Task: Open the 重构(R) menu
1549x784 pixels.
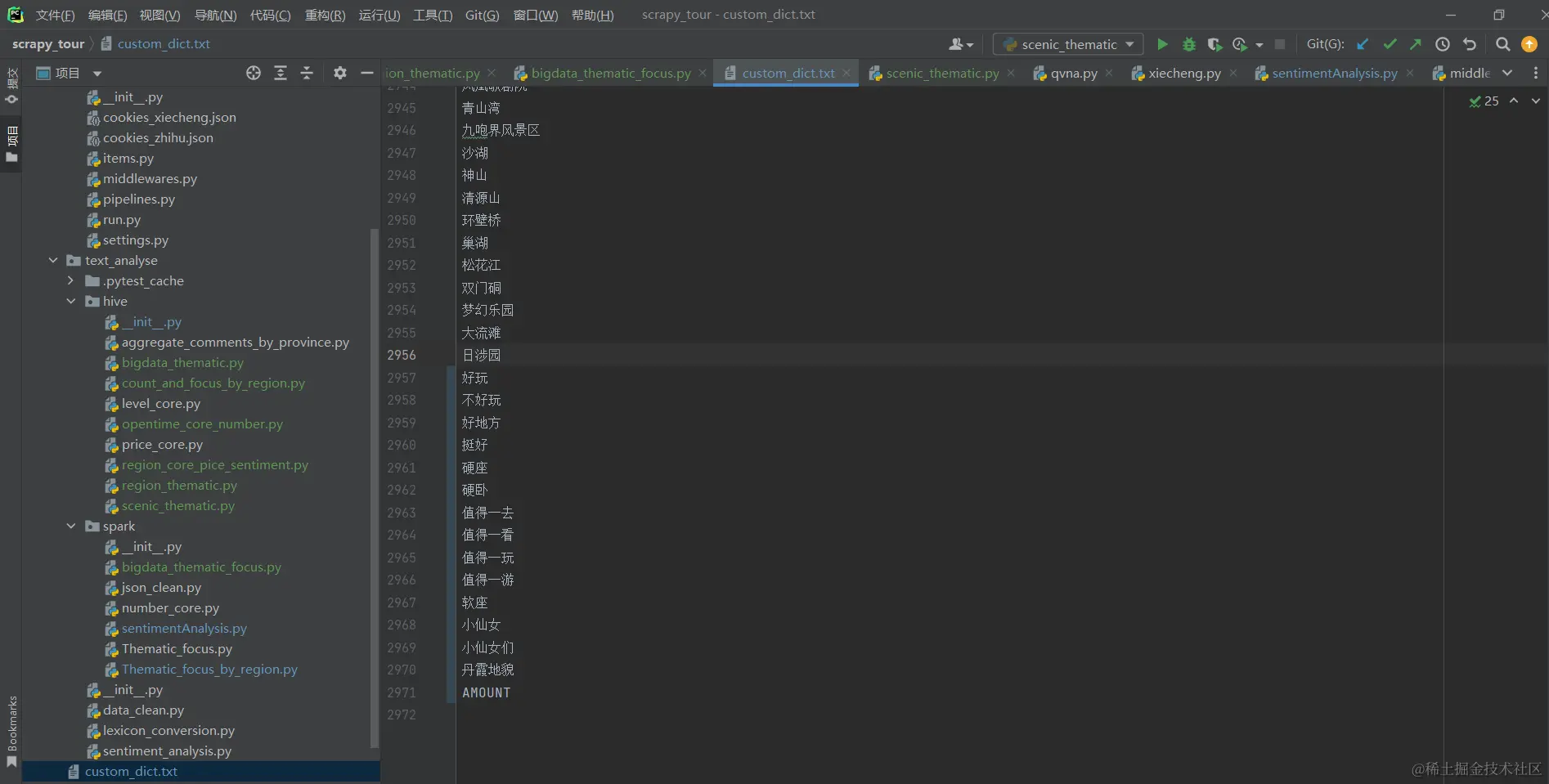Action: (x=325, y=16)
